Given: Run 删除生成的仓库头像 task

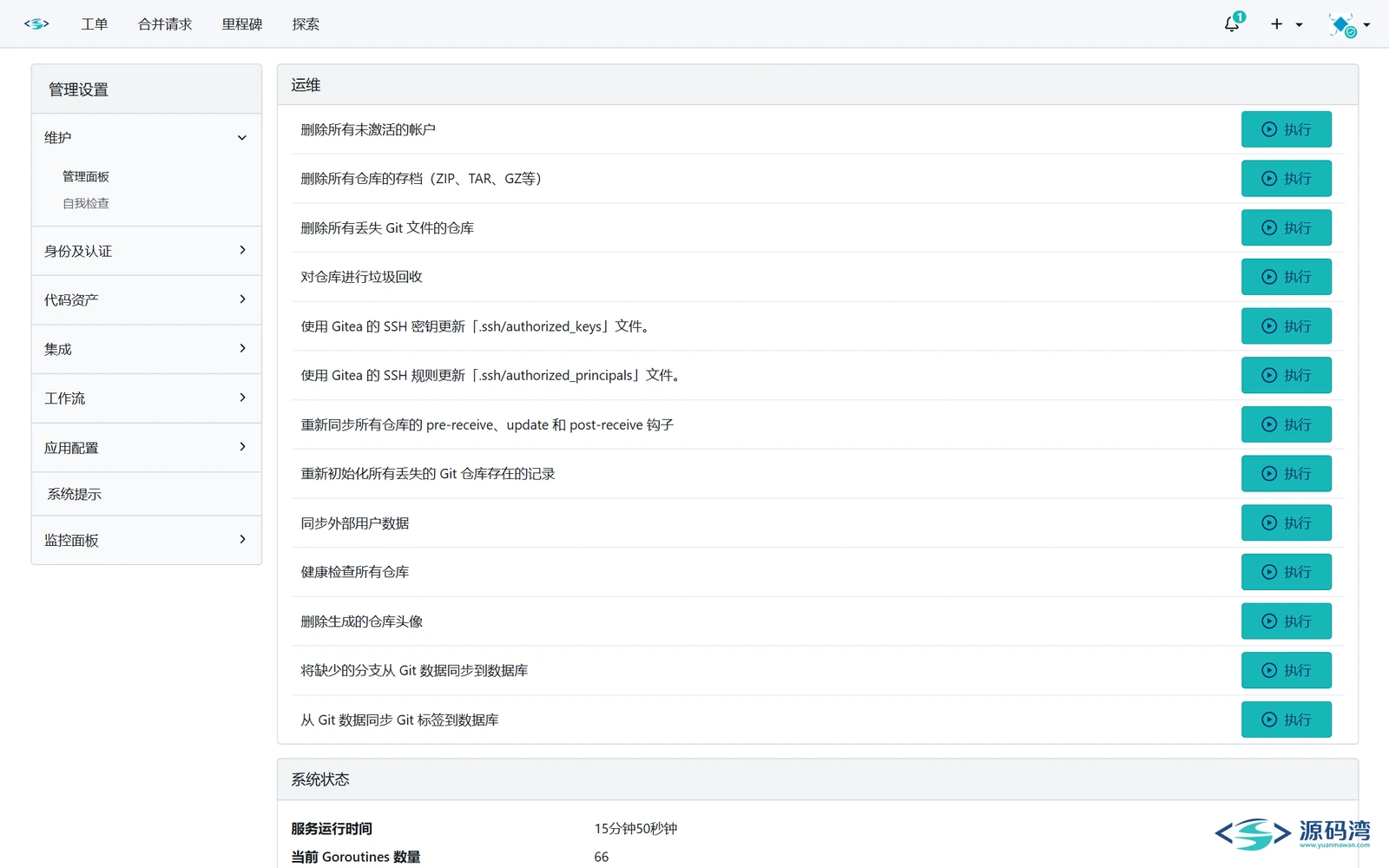Looking at the screenshot, I should point(1286,621).
